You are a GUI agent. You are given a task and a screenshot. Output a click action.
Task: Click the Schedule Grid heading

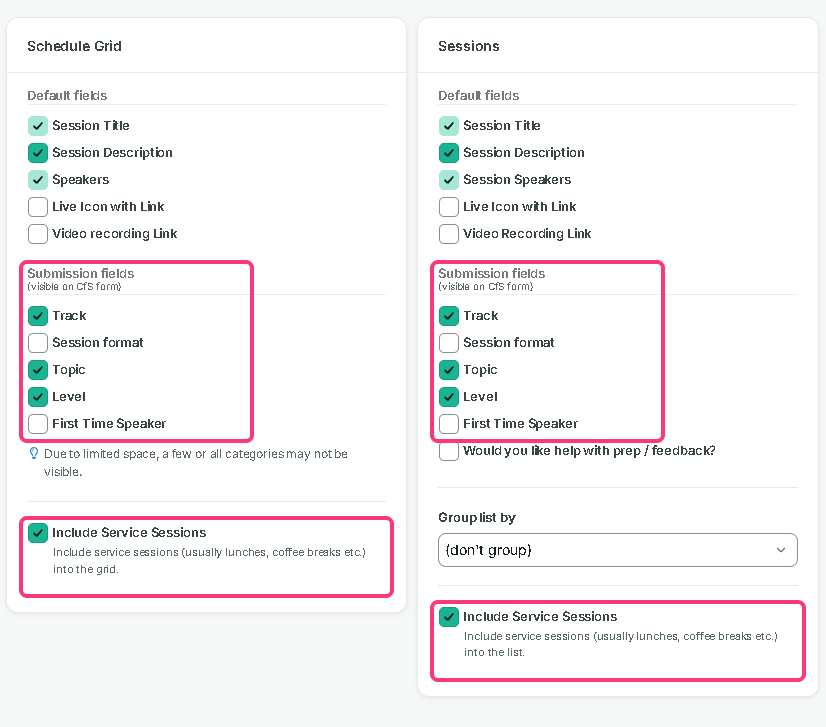click(74, 46)
